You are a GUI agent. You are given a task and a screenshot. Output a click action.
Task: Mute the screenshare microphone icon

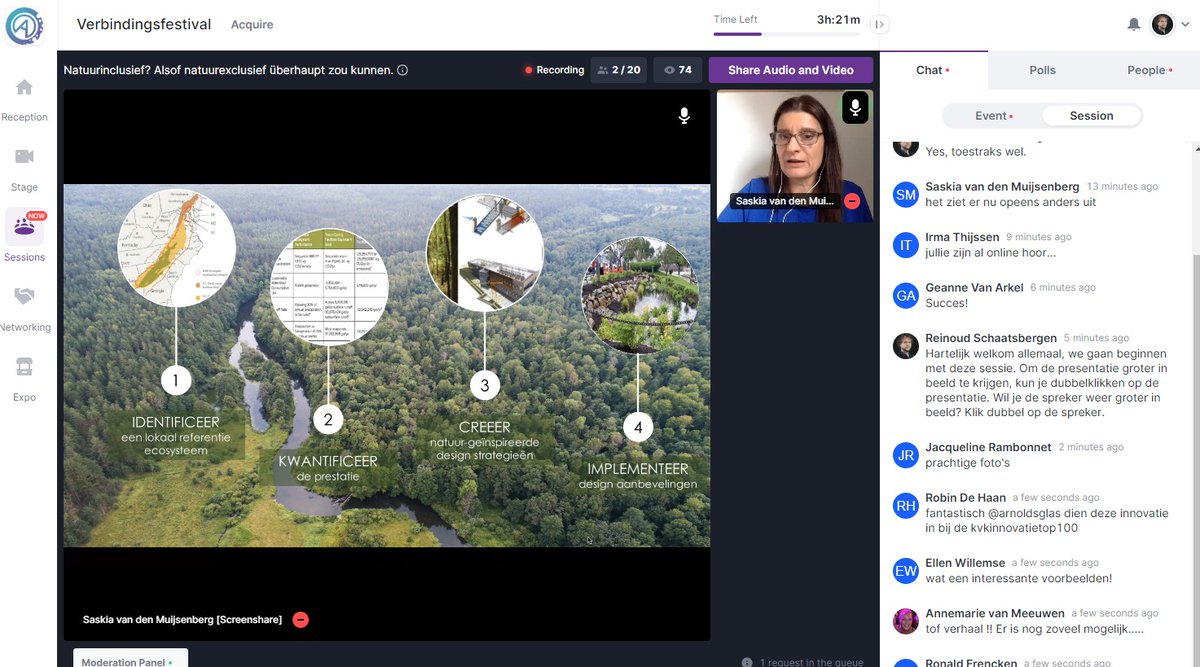[684, 116]
